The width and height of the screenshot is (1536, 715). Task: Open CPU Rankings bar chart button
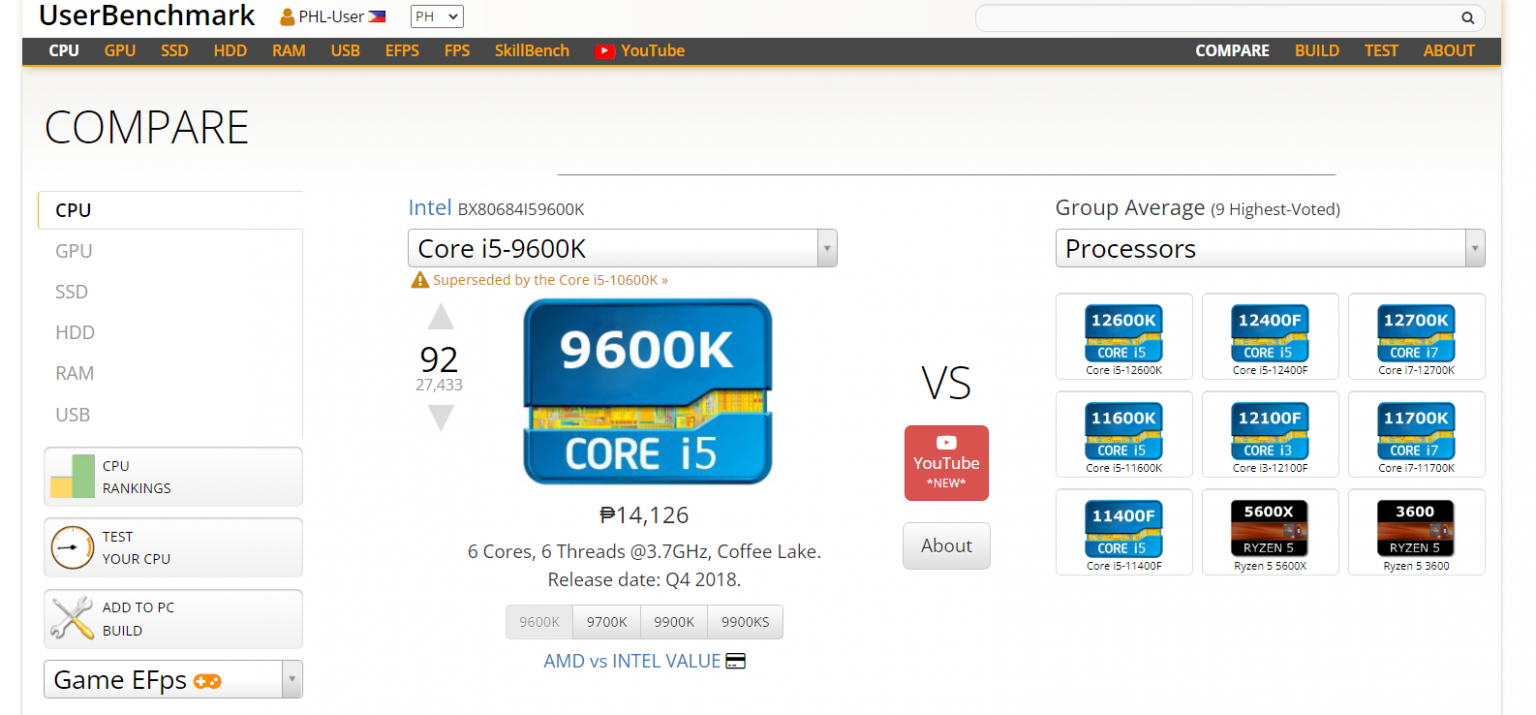click(72, 477)
